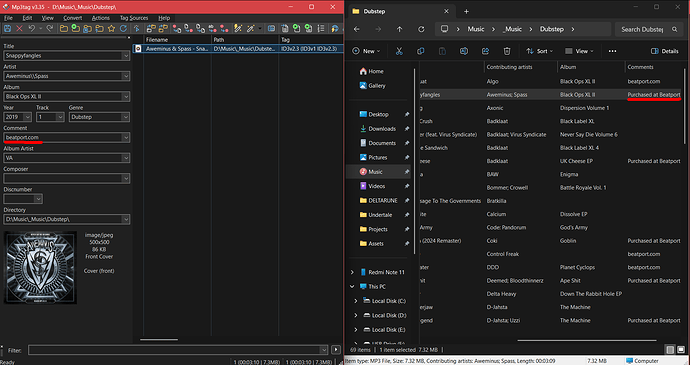Click the Redo icon in Mp3tag toolbar

50,29
